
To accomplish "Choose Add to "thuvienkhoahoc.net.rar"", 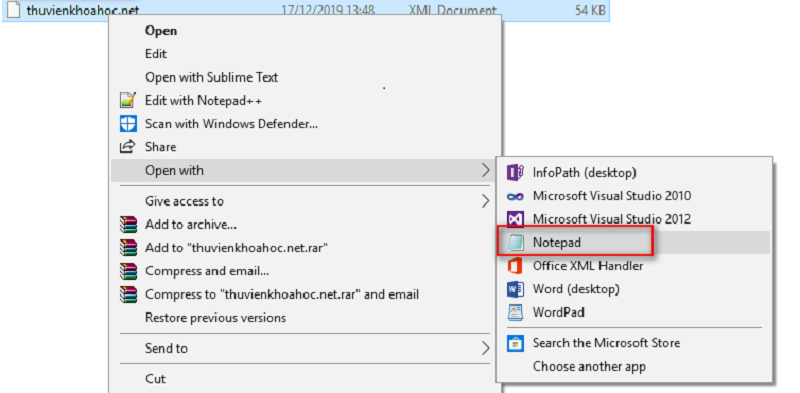I will pos(306,248).
